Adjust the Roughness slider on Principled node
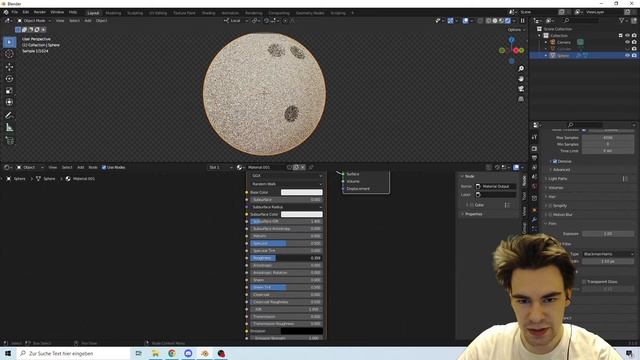Image resolution: width=640 pixels, height=360 pixels. [x=286, y=258]
